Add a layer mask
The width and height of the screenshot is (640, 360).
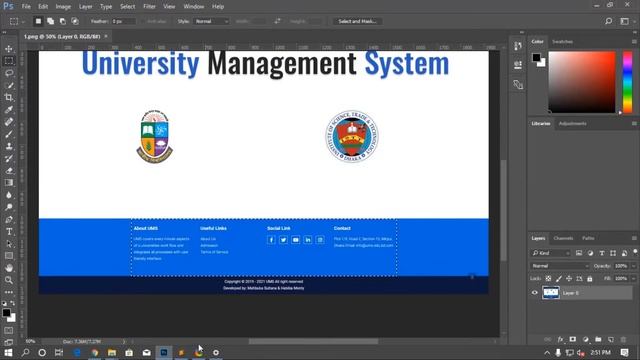(x=573, y=339)
